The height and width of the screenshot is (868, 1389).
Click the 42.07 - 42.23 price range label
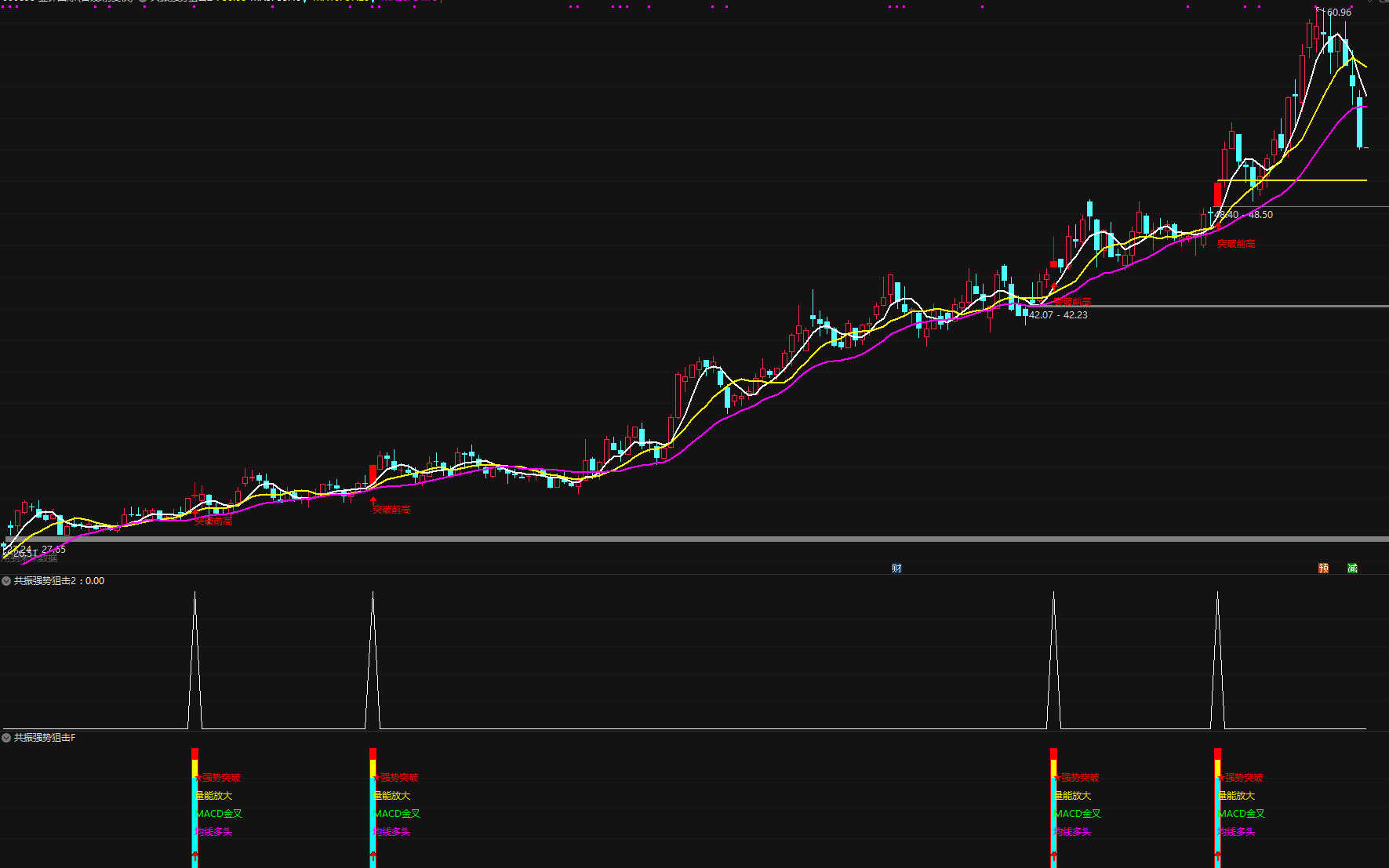[1058, 315]
